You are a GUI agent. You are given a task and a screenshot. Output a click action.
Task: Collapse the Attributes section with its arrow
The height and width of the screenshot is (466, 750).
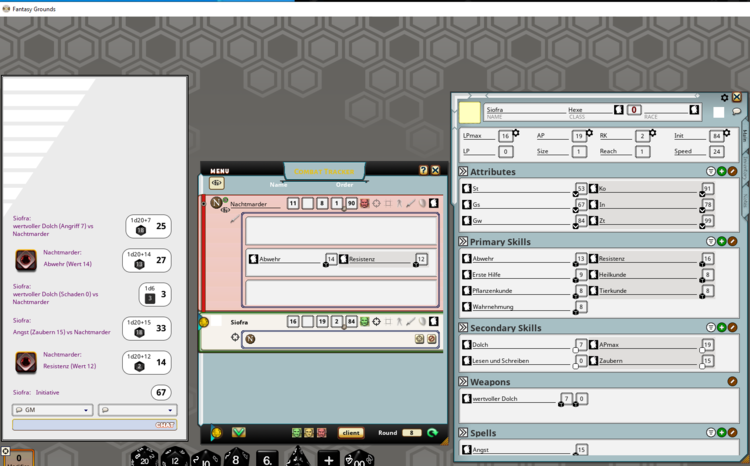[x=463, y=172]
